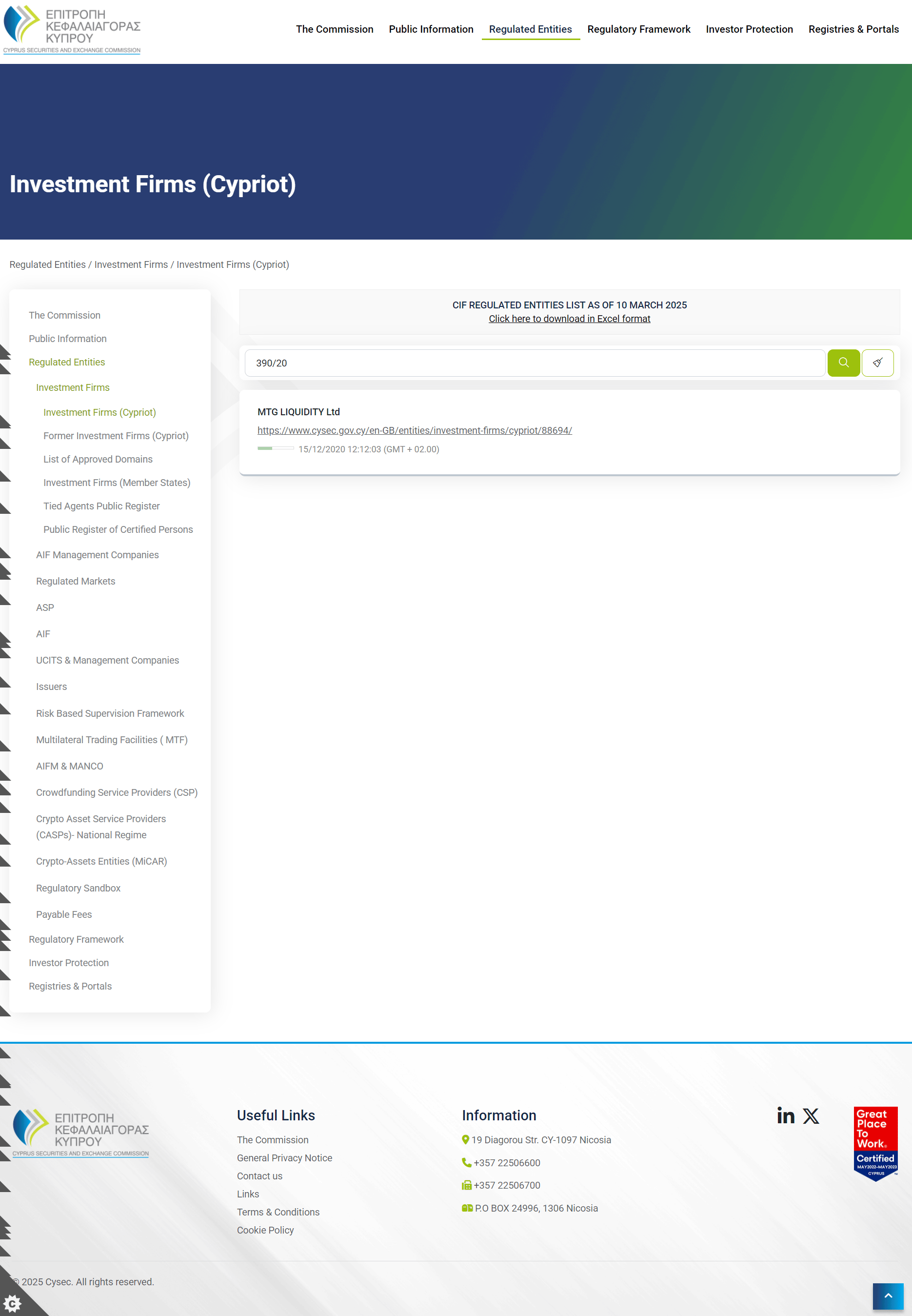
Task: Click the cookie settings gear icon
Action: pyautogui.click(x=13, y=1303)
